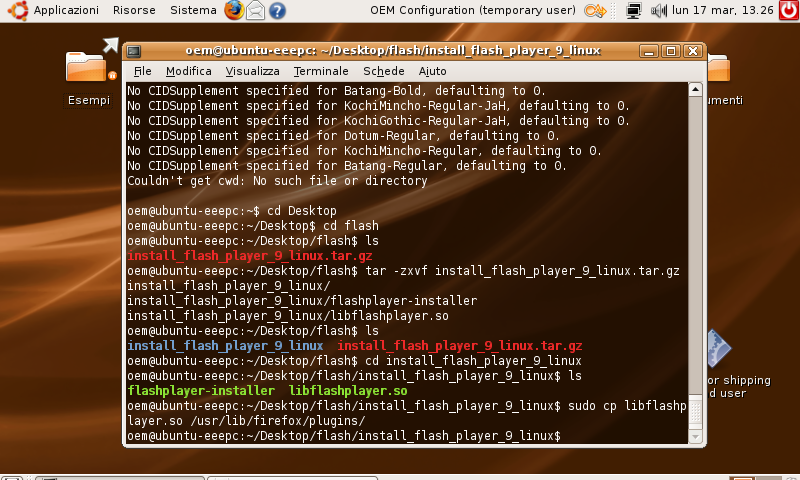This screenshot has height=480, width=800.
Task: Click the last empty prompt line in terminal
Action: pos(344,436)
